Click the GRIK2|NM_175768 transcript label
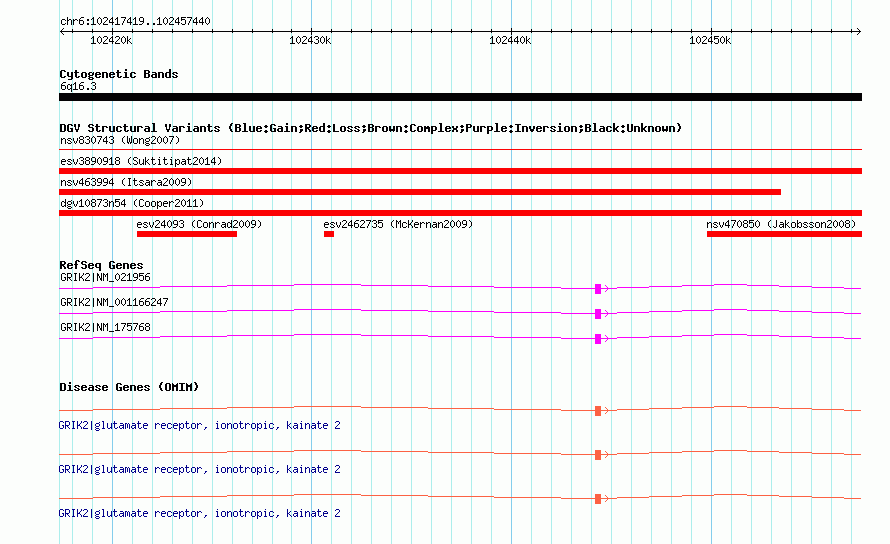This screenshot has height=544, width=890. tap(105, 327)
